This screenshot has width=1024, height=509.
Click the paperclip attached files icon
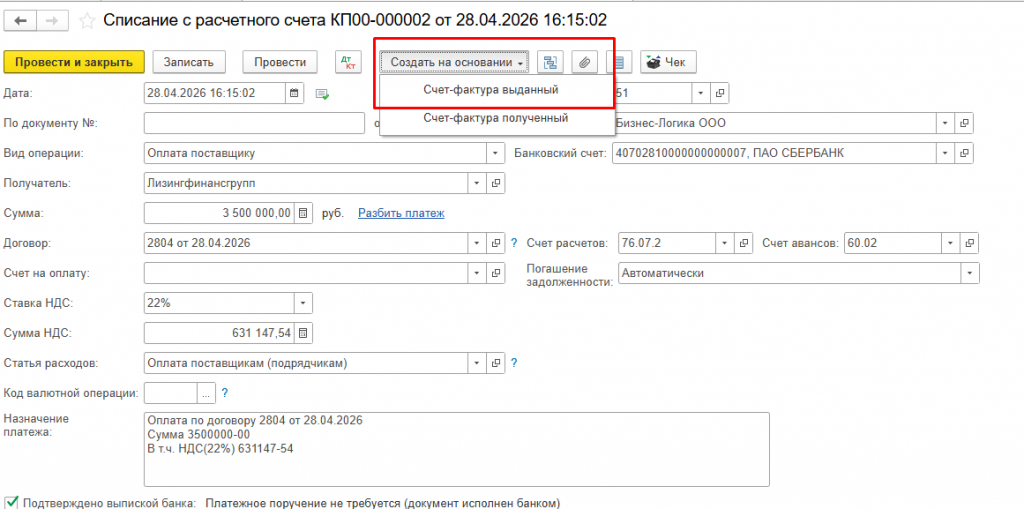pyautogui.click(x=584, y=62)
